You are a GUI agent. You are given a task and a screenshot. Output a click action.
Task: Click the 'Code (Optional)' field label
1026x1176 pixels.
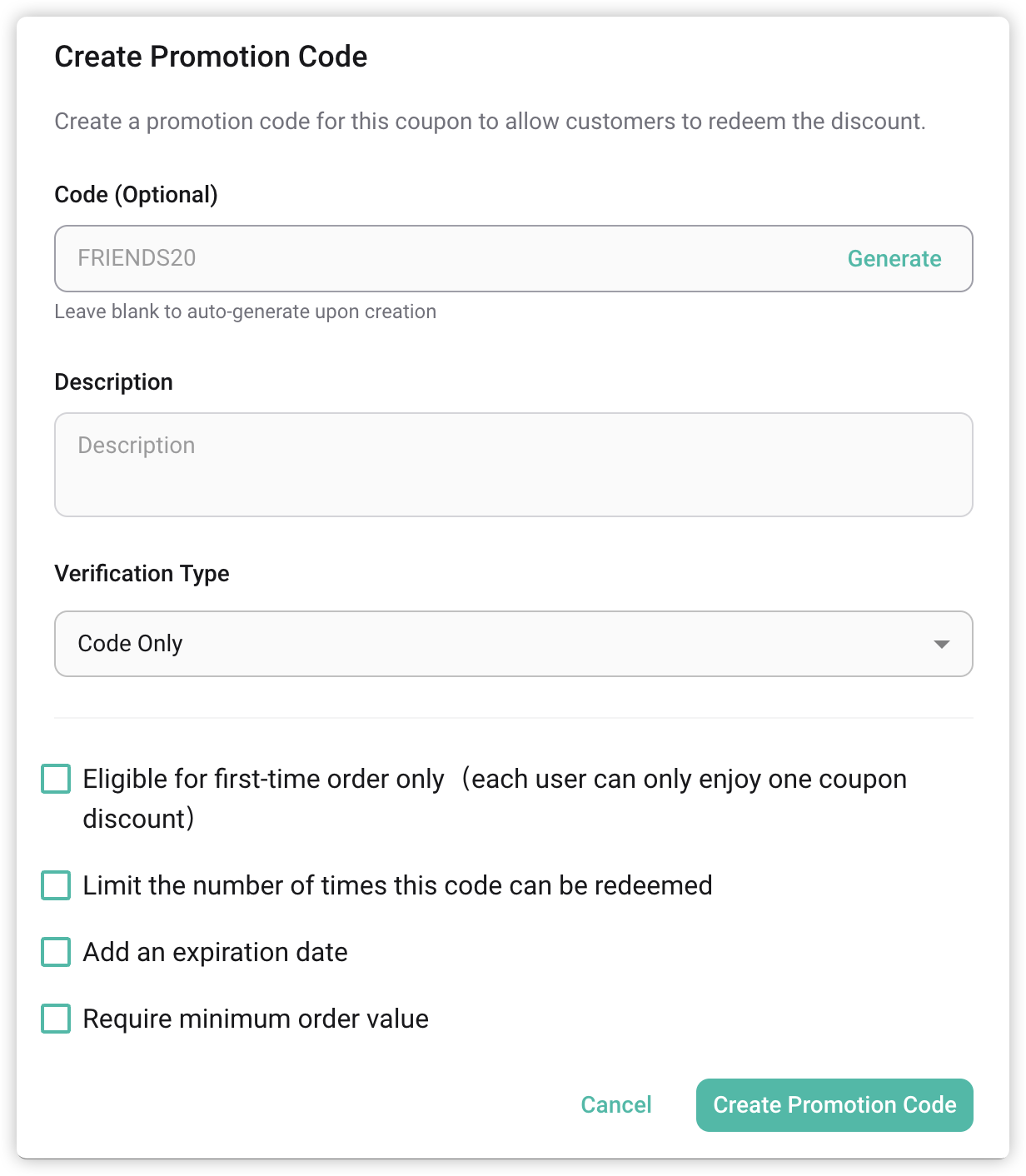point(136,194)
